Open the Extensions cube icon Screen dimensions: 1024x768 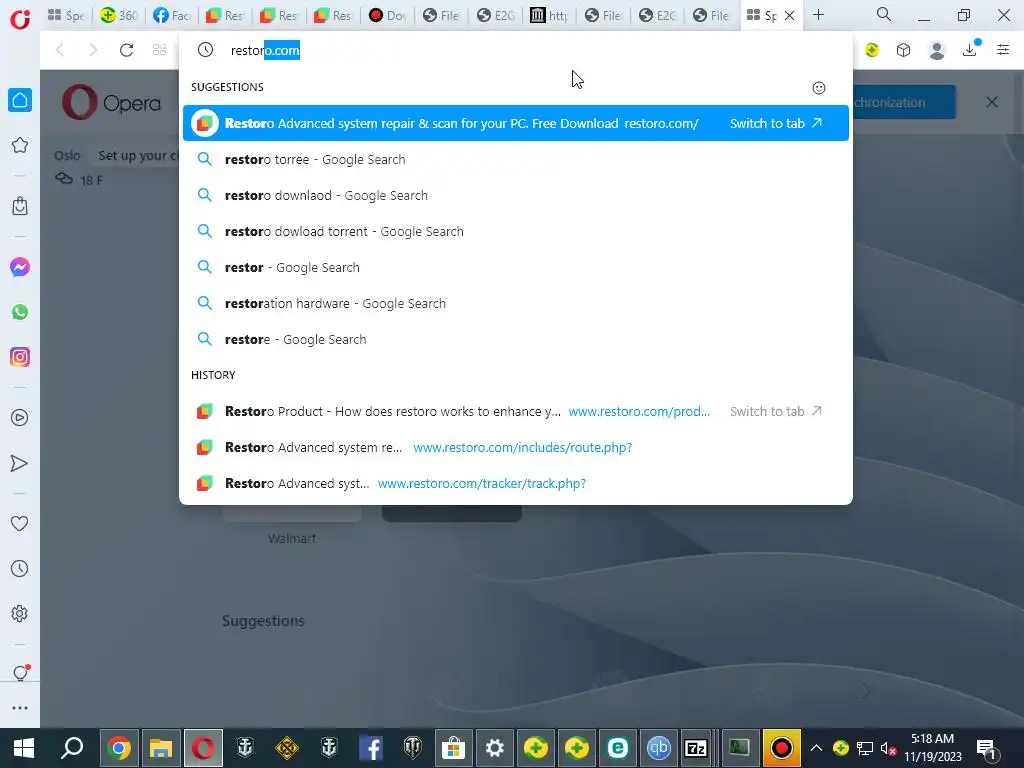(904, 50)
